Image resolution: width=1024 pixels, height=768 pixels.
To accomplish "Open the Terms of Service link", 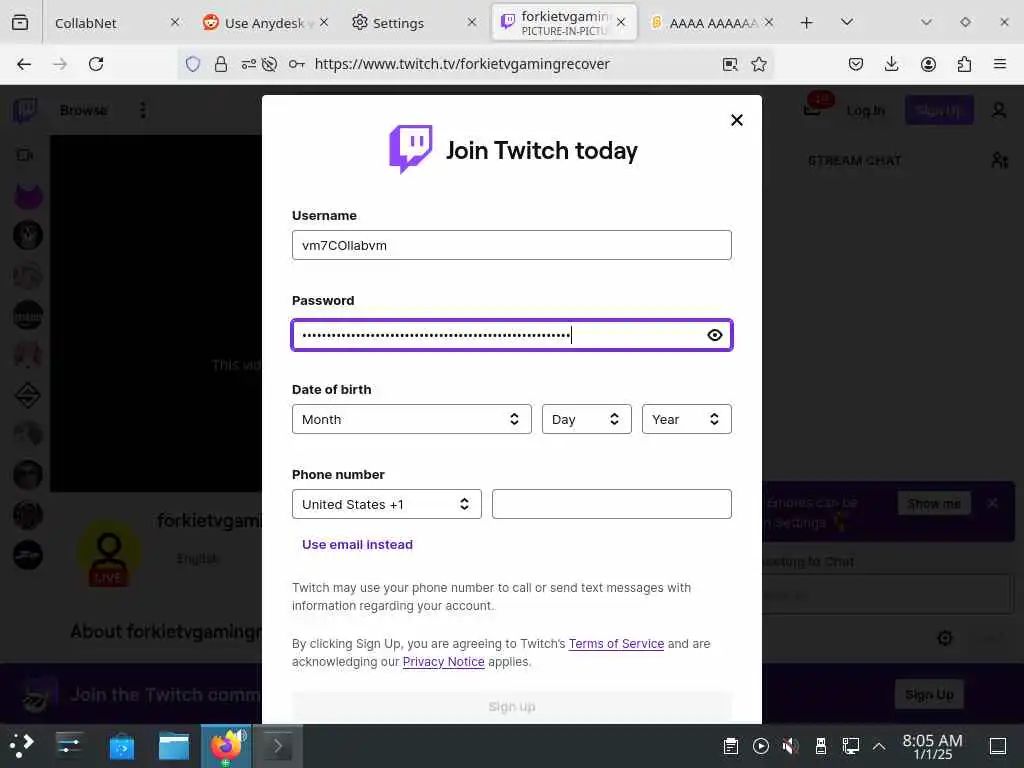I will coord(616,644).
